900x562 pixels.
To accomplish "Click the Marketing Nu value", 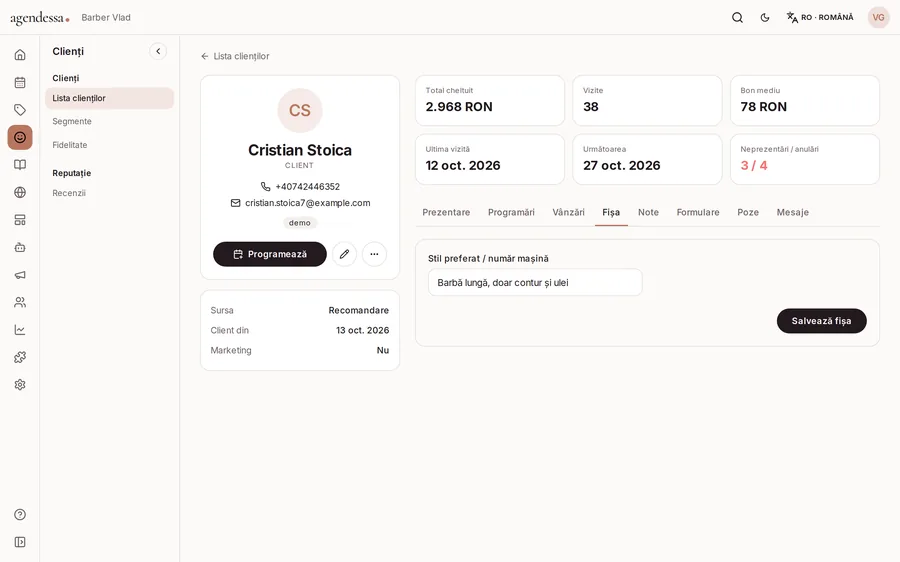I will (x=383, y=350).
